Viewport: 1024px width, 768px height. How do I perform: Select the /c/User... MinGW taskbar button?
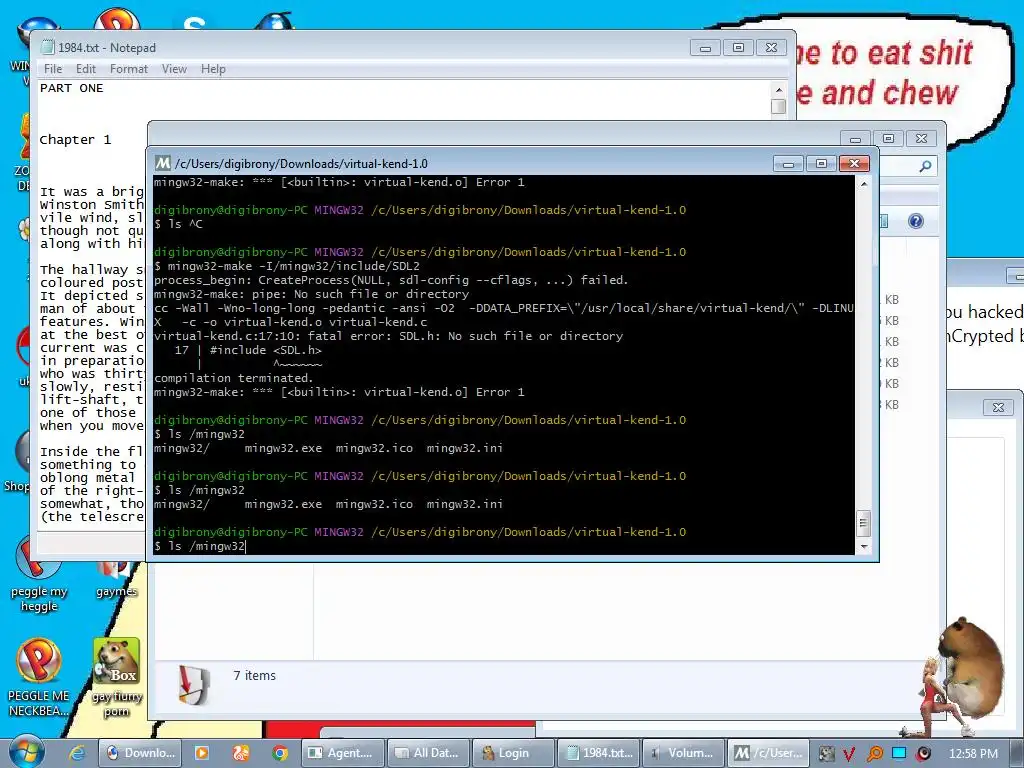coord(769,753)
